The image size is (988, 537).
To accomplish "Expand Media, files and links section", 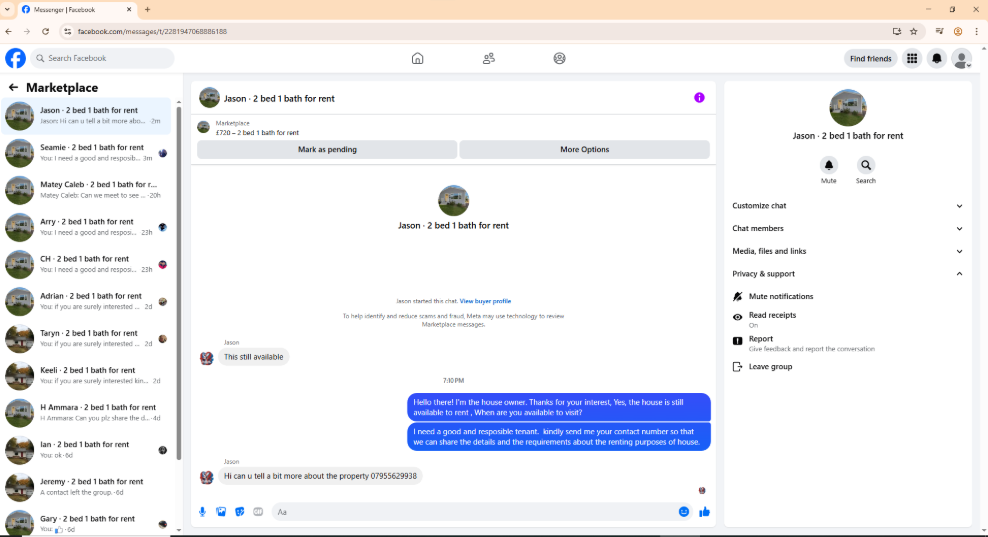I will pyautogui.click(x=847, y=251).
